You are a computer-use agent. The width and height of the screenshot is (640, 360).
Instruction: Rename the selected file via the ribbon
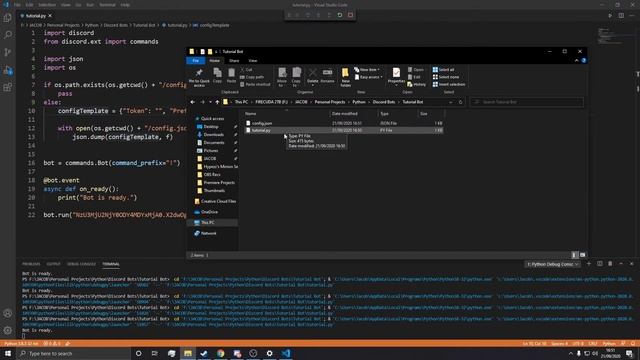pyautogui.click(x=327, y=76)
